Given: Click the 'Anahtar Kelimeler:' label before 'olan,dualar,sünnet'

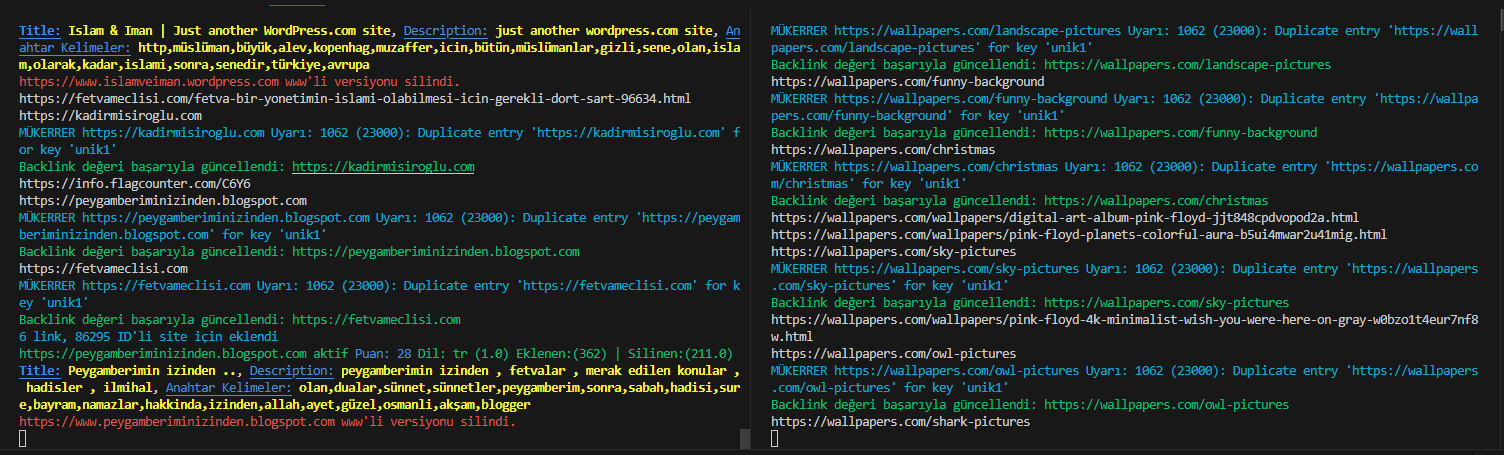Looking at the screenshot, I should pos(228,388).
